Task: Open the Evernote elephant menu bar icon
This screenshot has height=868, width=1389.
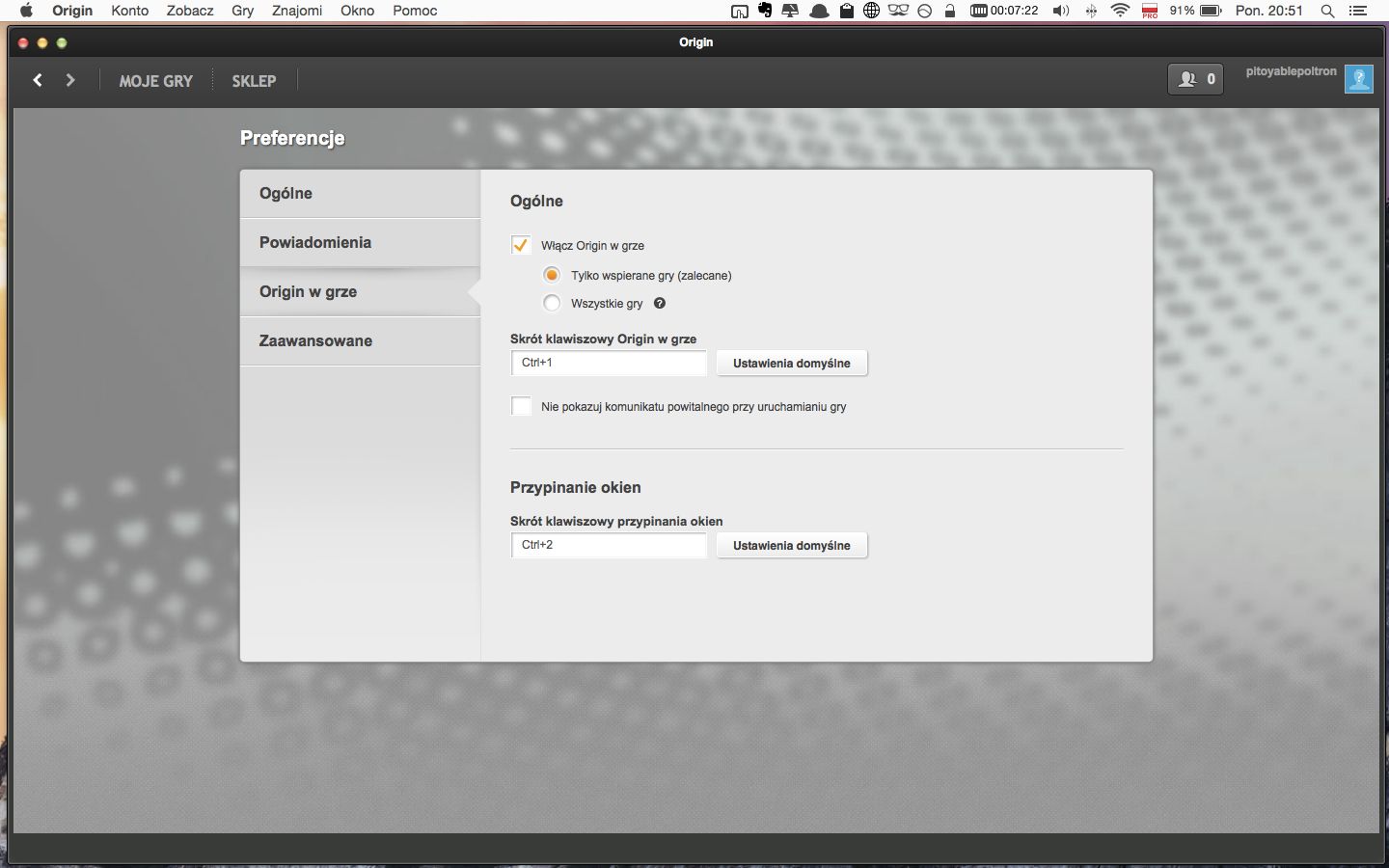Action: pyautogui.click(x=765, y=11)
